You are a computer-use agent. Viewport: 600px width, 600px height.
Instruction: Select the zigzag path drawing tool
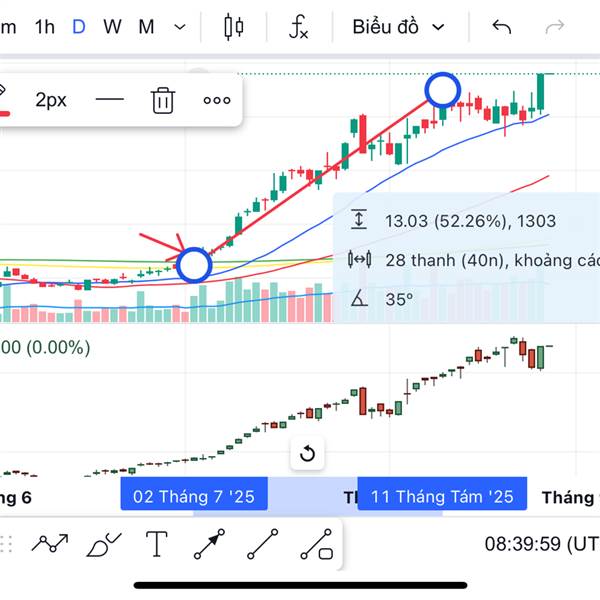click(x=50, y=543)
